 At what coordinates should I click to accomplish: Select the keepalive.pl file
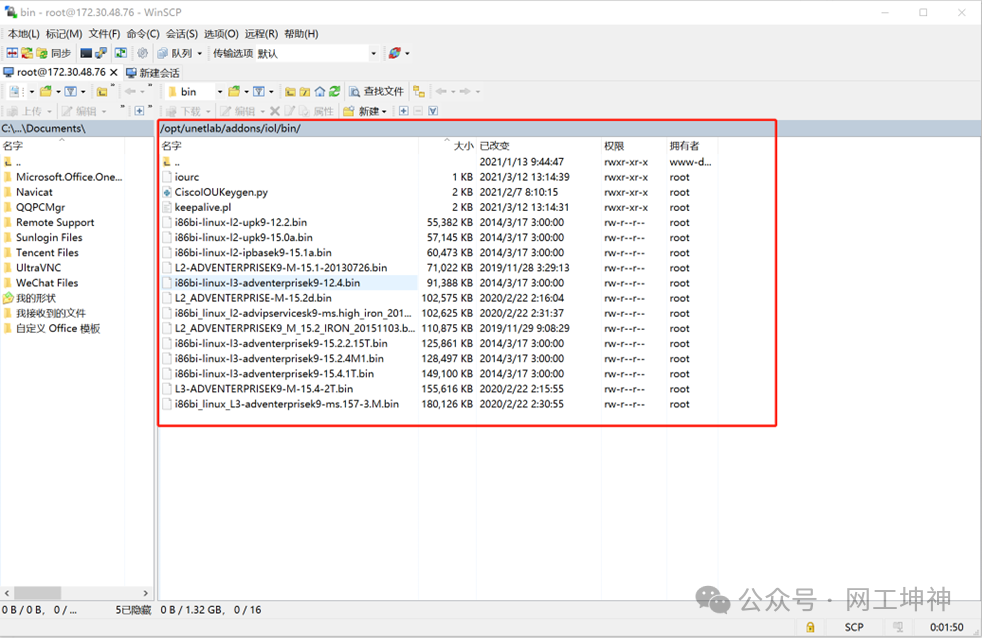point(203,207)
